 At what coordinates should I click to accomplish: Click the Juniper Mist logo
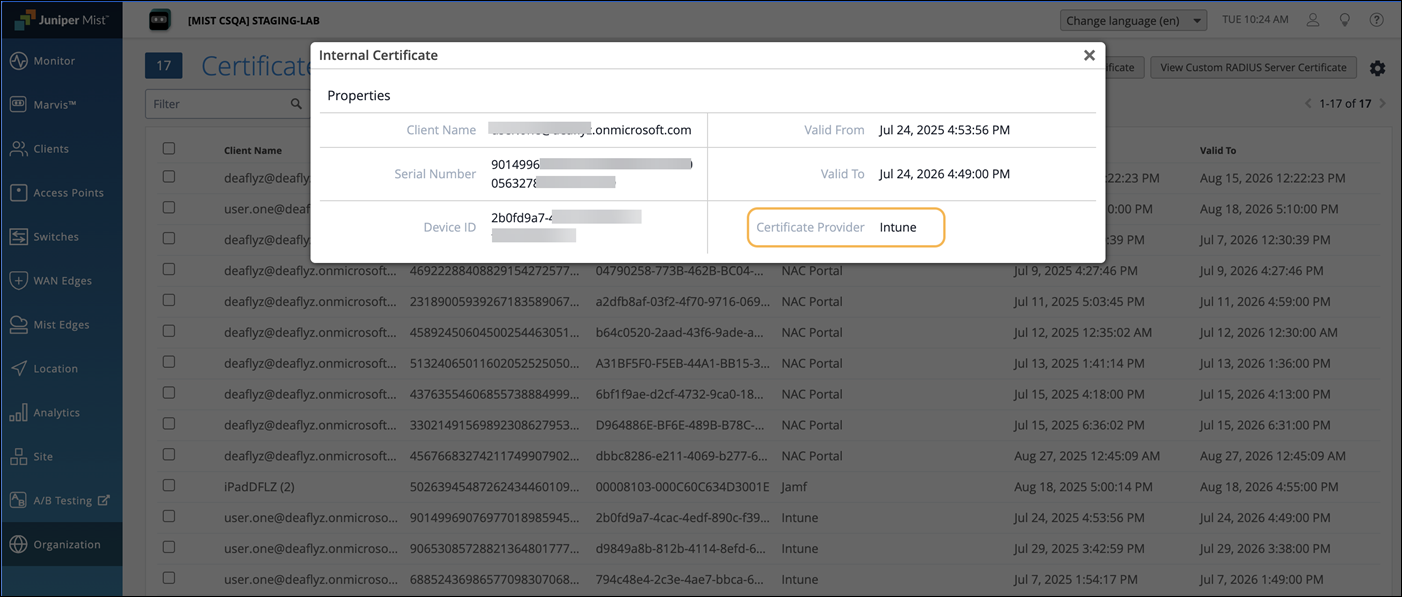pos(61,20)
